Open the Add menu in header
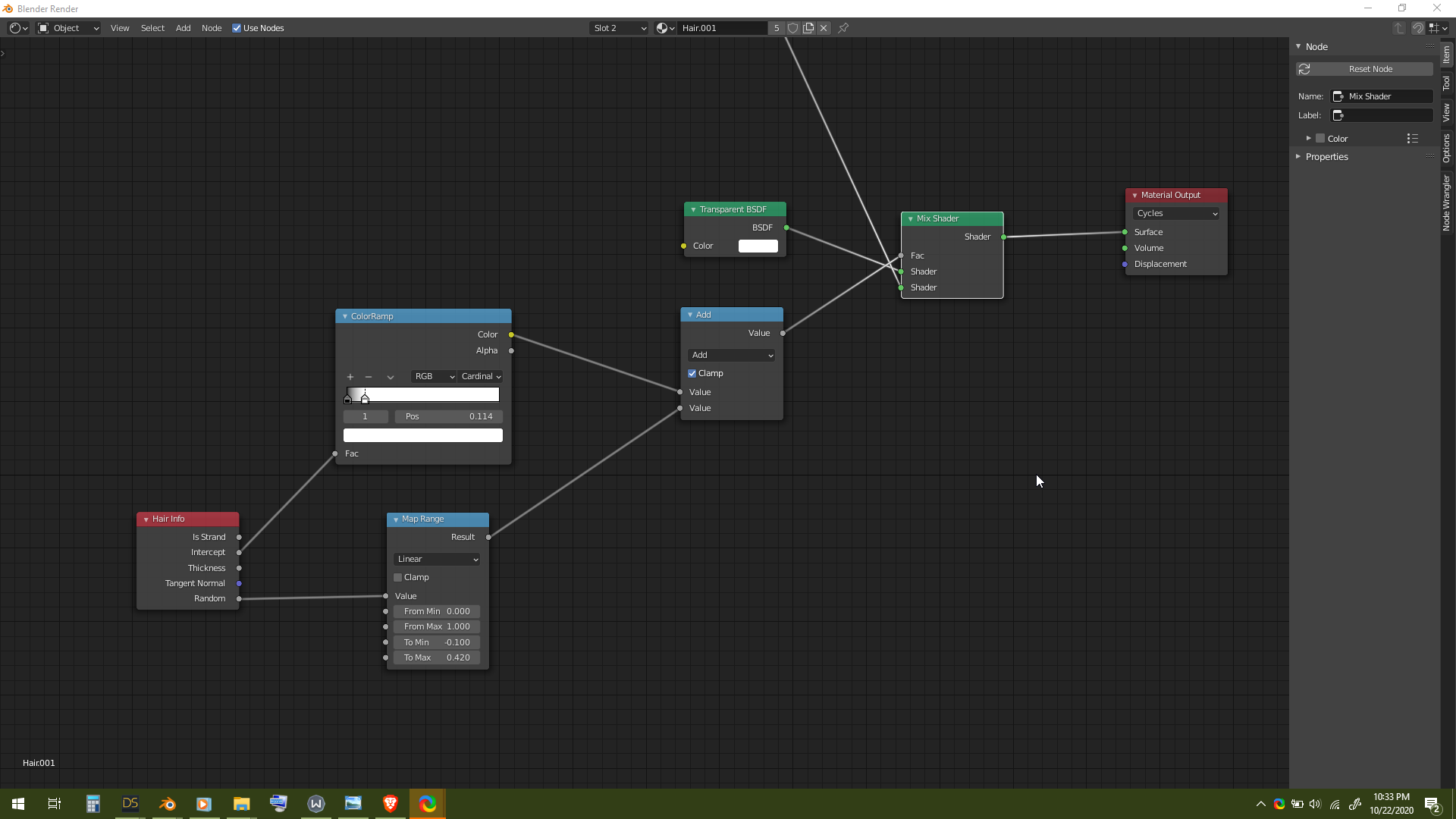This screenshot has width=1456, height=819. (x=183, y=28)
